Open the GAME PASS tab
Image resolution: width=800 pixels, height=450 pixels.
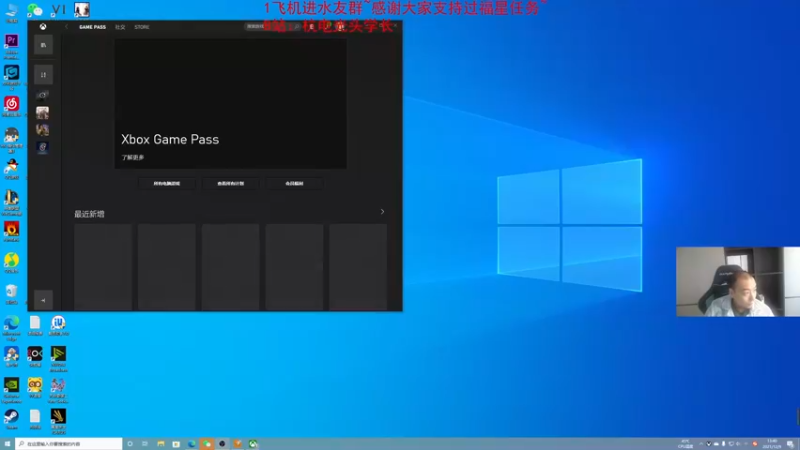pos(92,27)
